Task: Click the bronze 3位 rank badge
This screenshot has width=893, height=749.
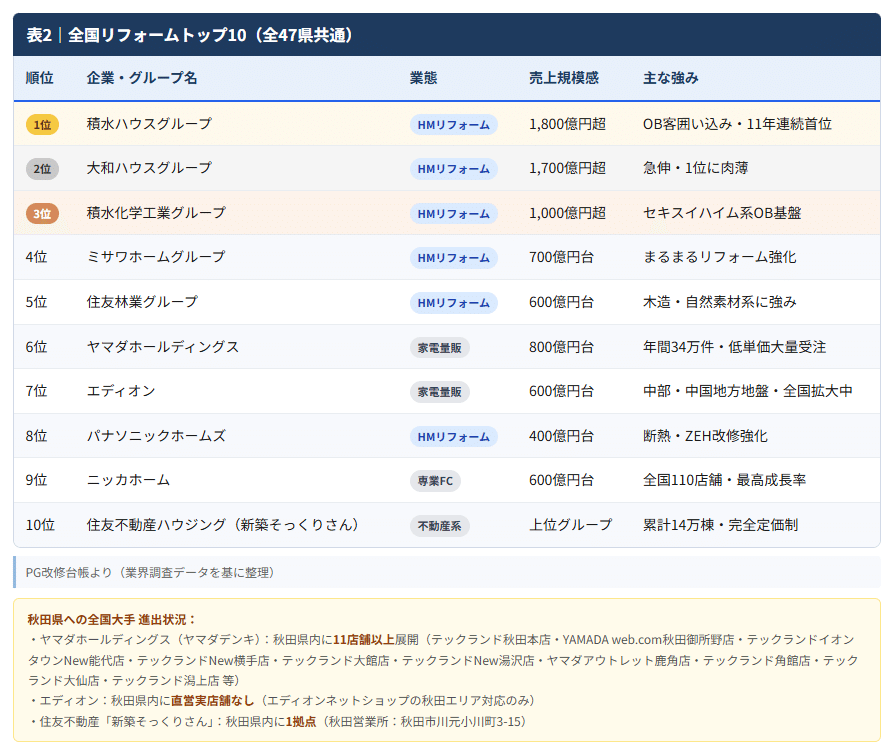Action: click(x=42, y=214)
